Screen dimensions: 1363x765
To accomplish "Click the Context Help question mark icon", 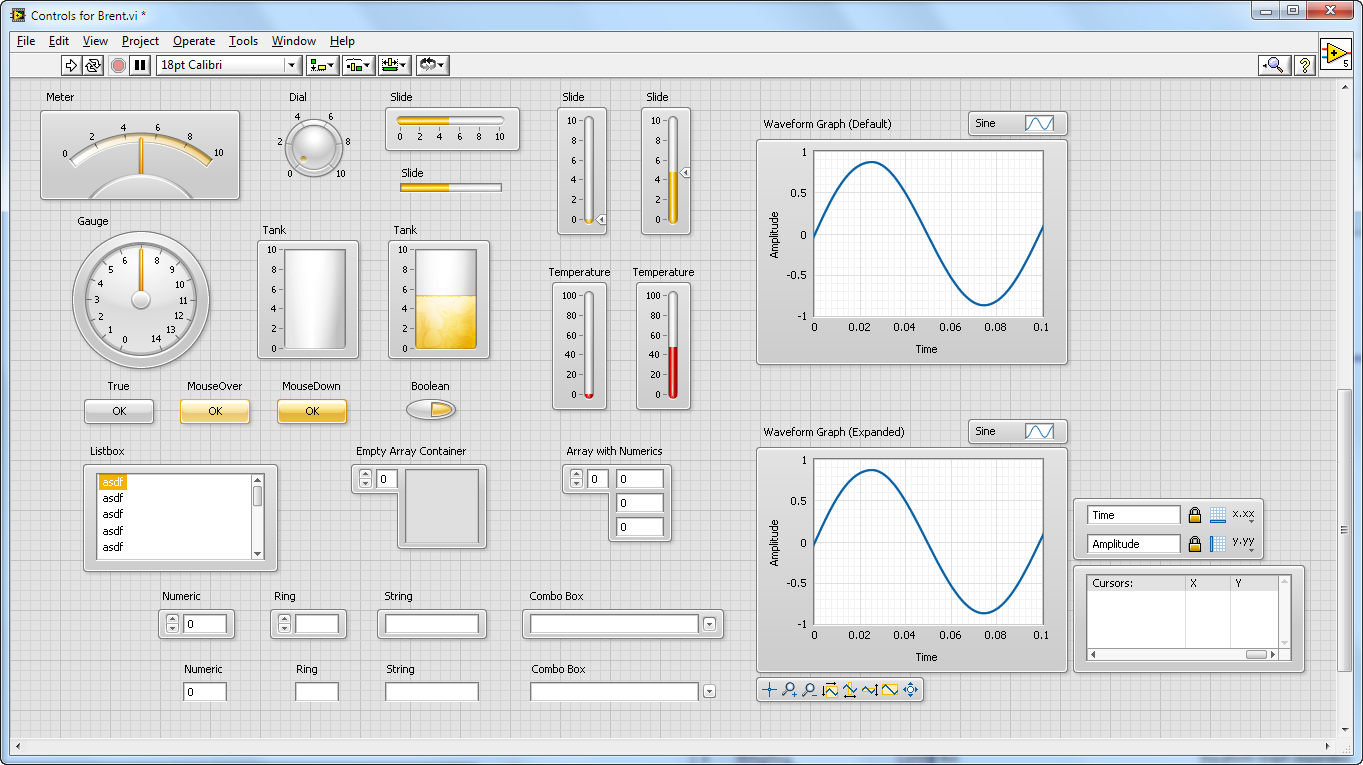I will tap(1304, 65).
